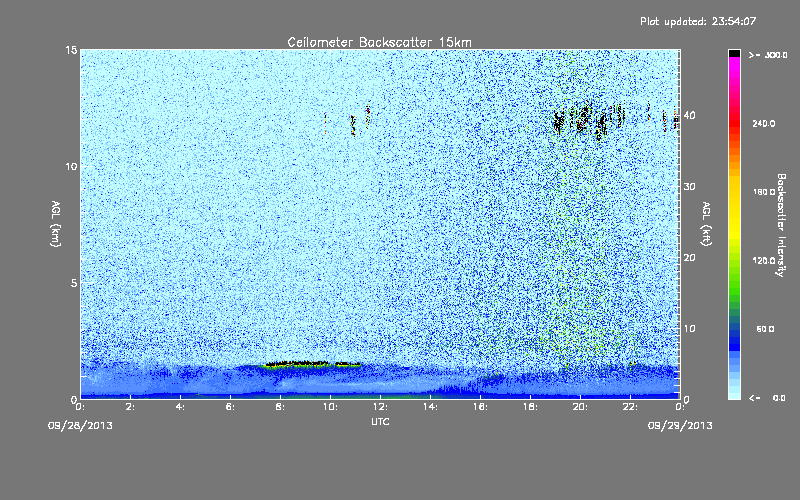Image resolution: width=800 pixels, height=500 pixels.
Task: Click the '4:' hour tick on time axis
Action: click(x=180, y=407)
